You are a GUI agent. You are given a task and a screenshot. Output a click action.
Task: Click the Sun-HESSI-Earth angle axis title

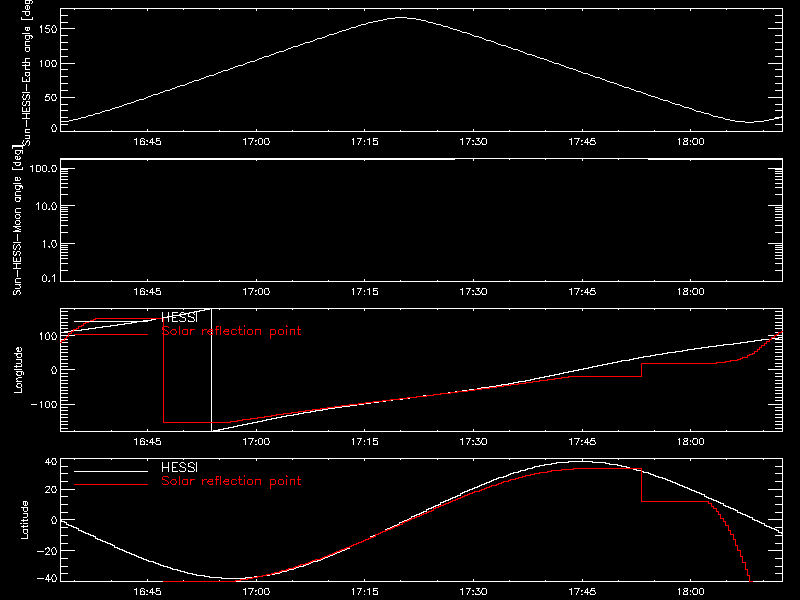(27, 73)
